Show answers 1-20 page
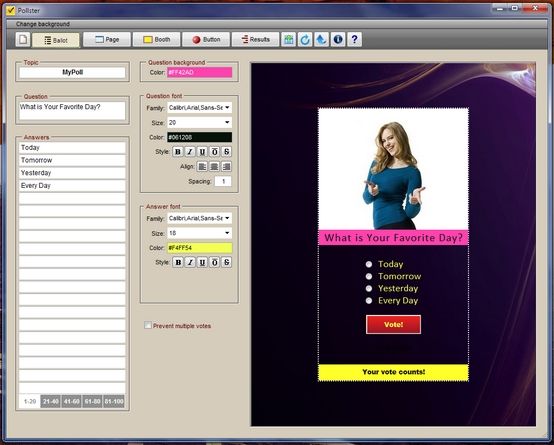This screenshot has width=554, height=445. 30,401
